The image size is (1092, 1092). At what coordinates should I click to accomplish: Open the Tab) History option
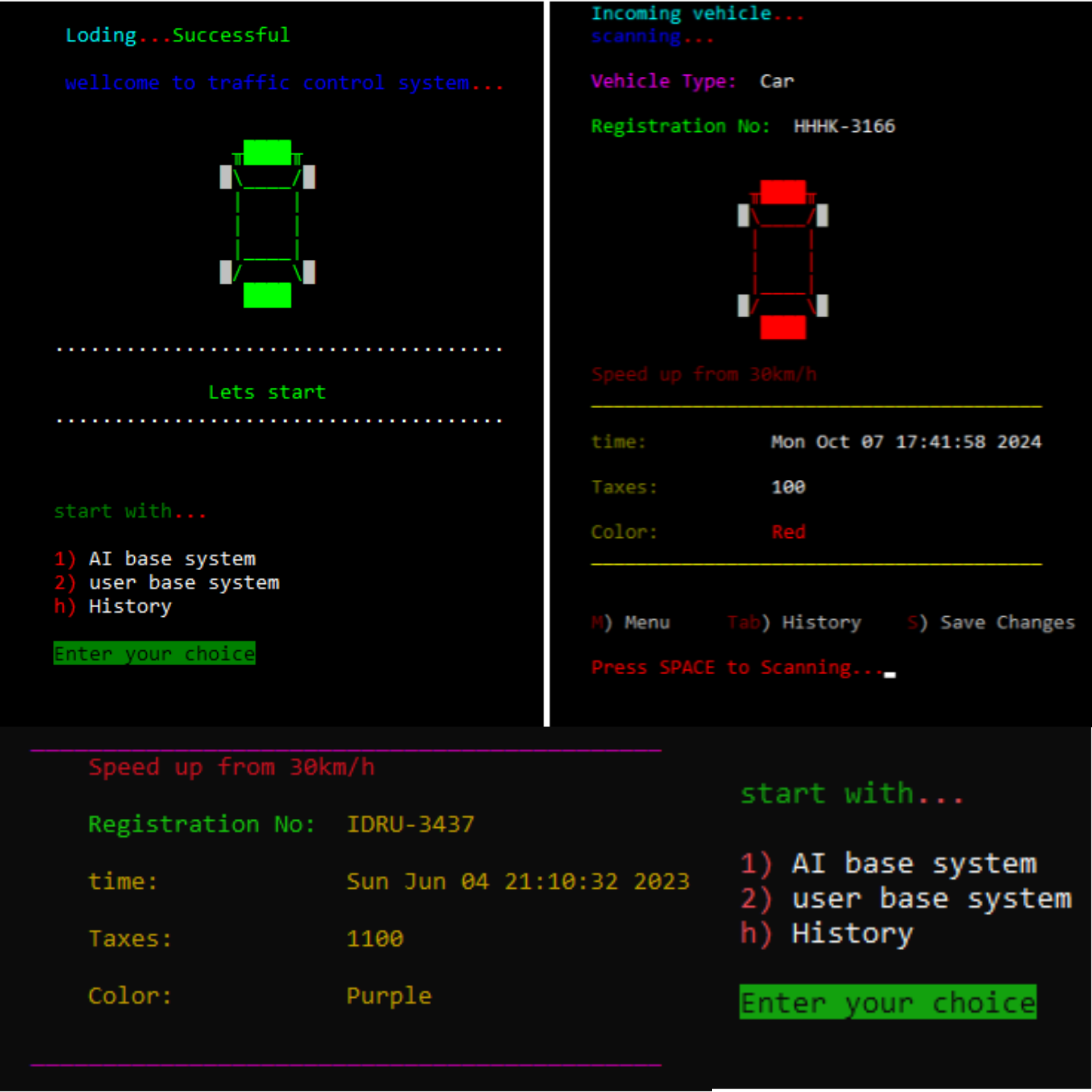(794, 623)
